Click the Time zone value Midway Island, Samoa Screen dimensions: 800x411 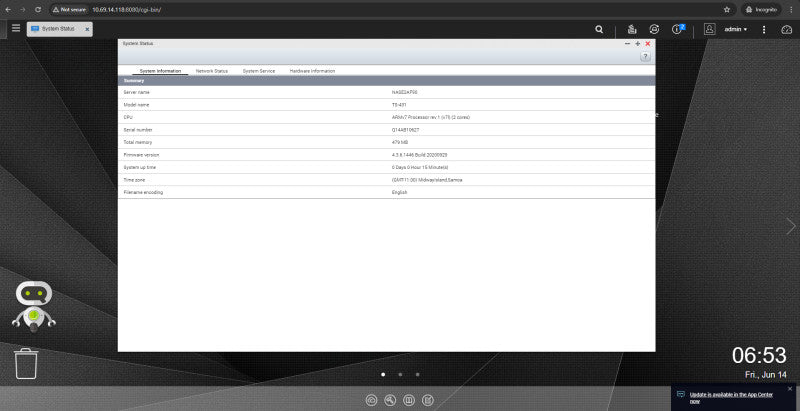point(427,179)
